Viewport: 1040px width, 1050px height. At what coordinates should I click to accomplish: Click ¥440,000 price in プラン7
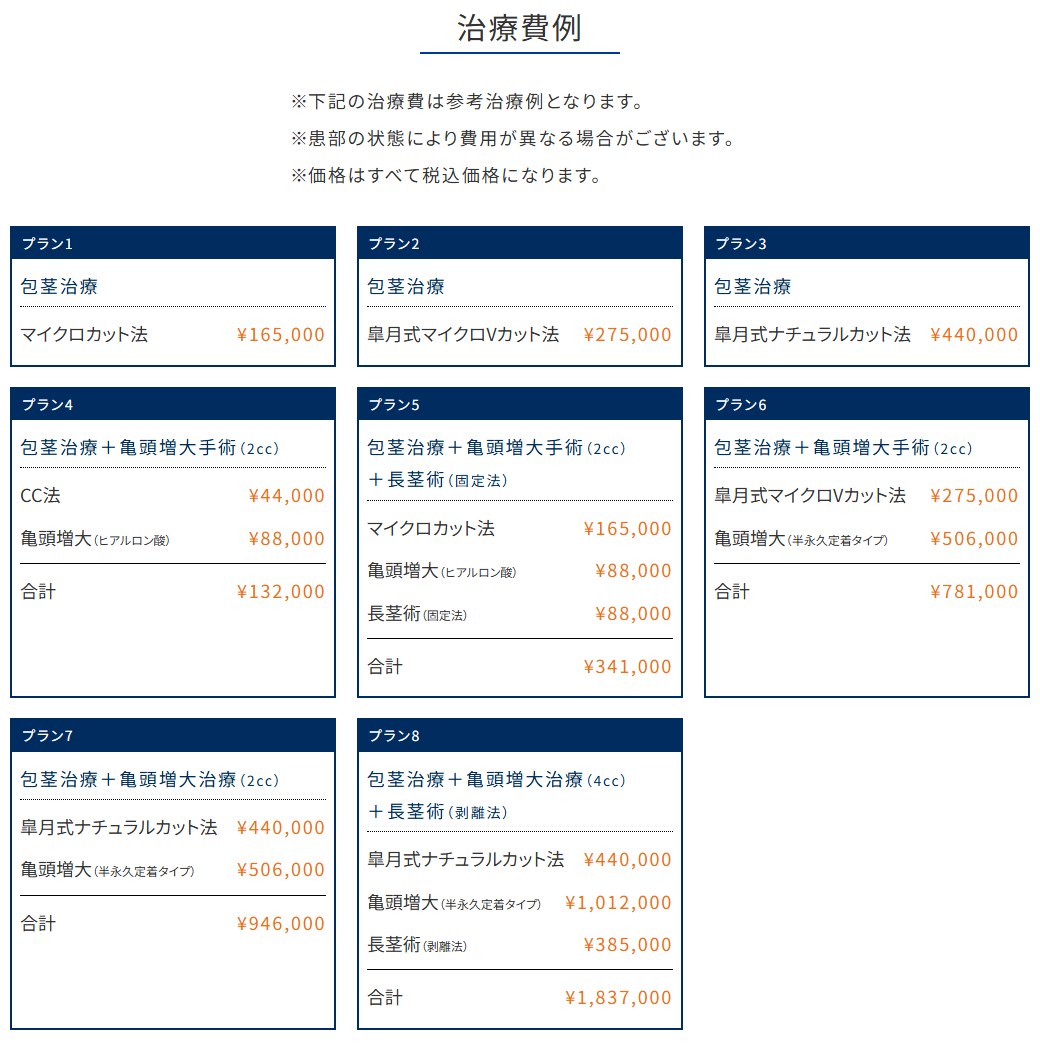[x=281, y=828]
